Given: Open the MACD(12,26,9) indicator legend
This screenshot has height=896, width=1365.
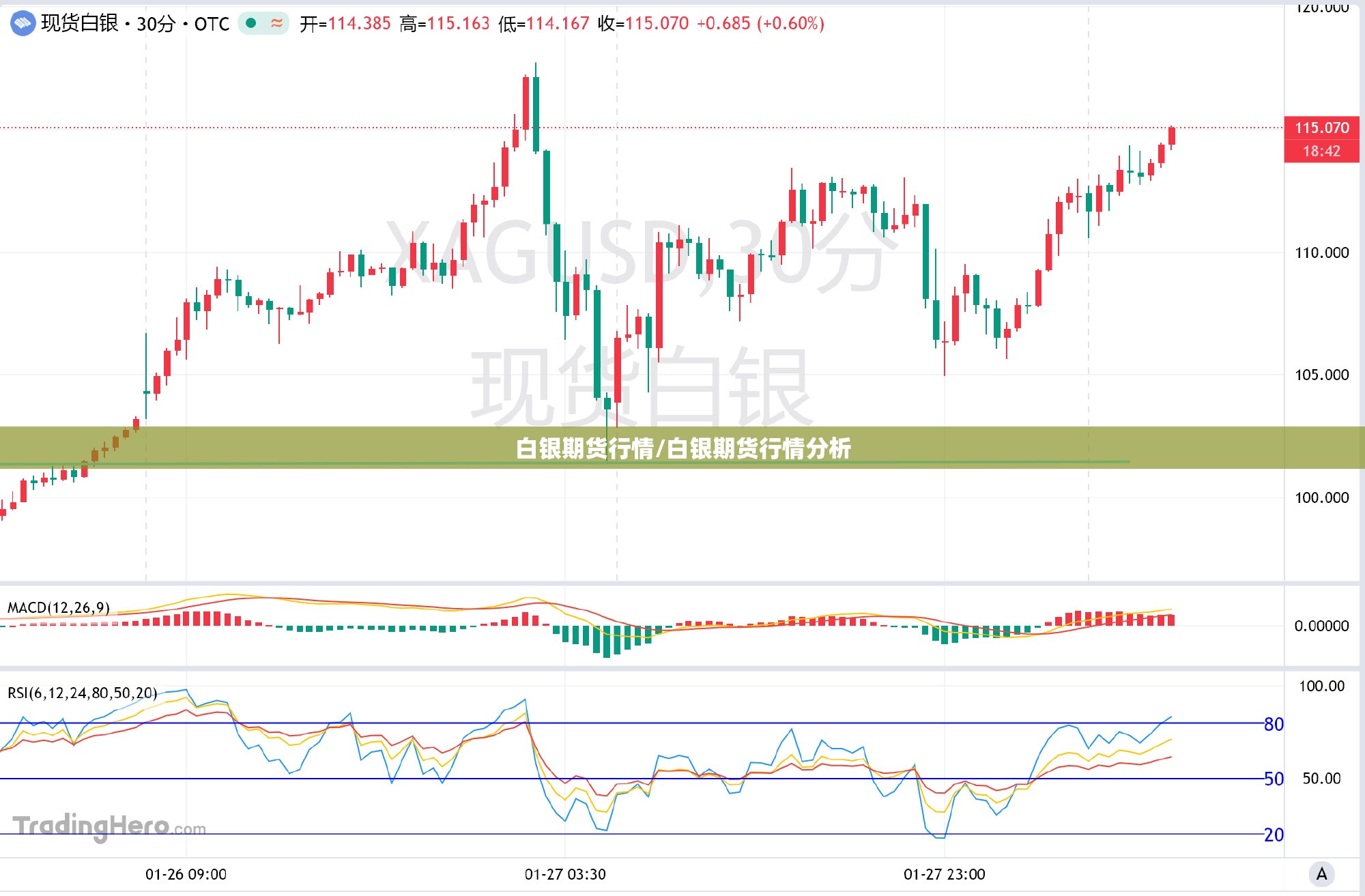Looking at the screenshot, I should [59, 607].
